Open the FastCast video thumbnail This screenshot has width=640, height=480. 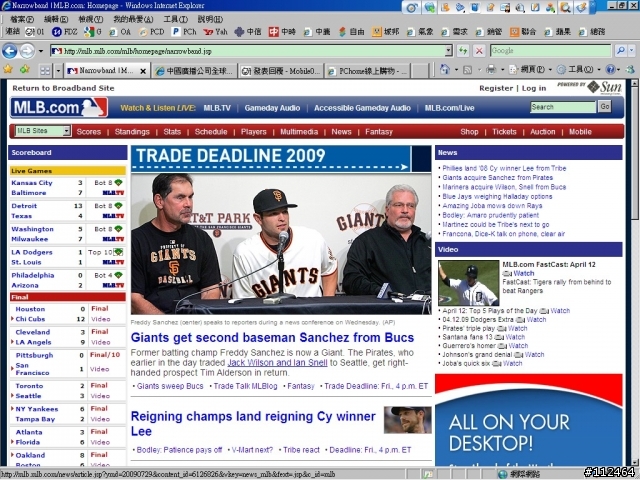pos(468,283)
